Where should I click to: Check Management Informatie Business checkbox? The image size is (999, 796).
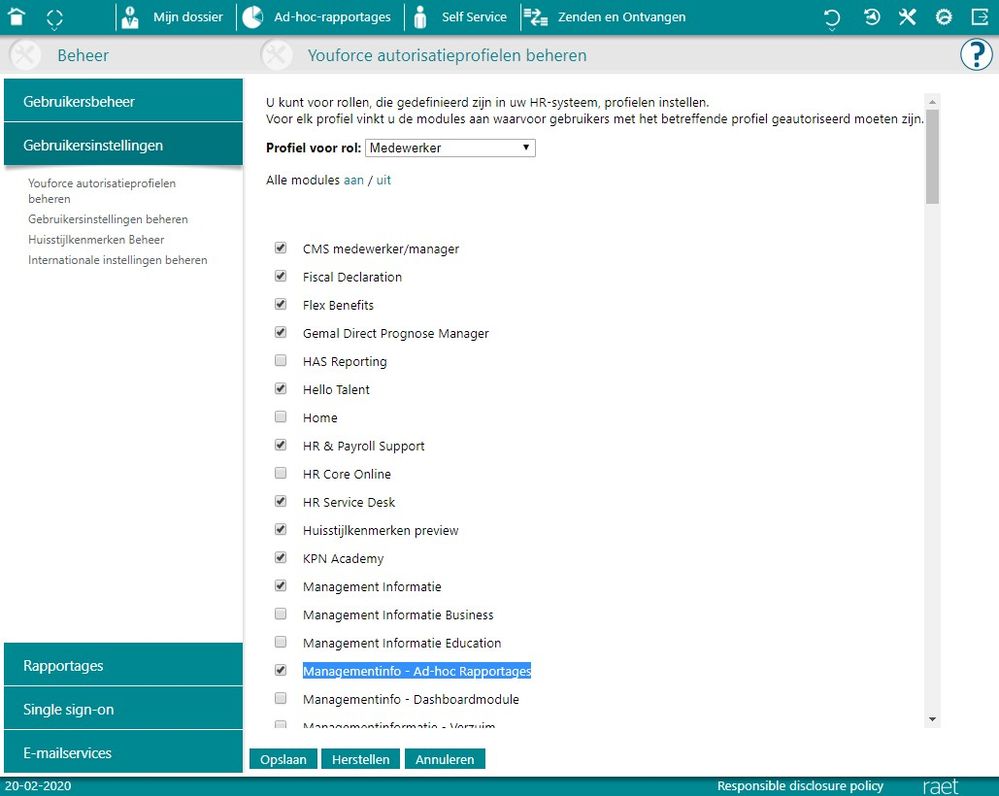pyautogui.click(x=280, y=613)
